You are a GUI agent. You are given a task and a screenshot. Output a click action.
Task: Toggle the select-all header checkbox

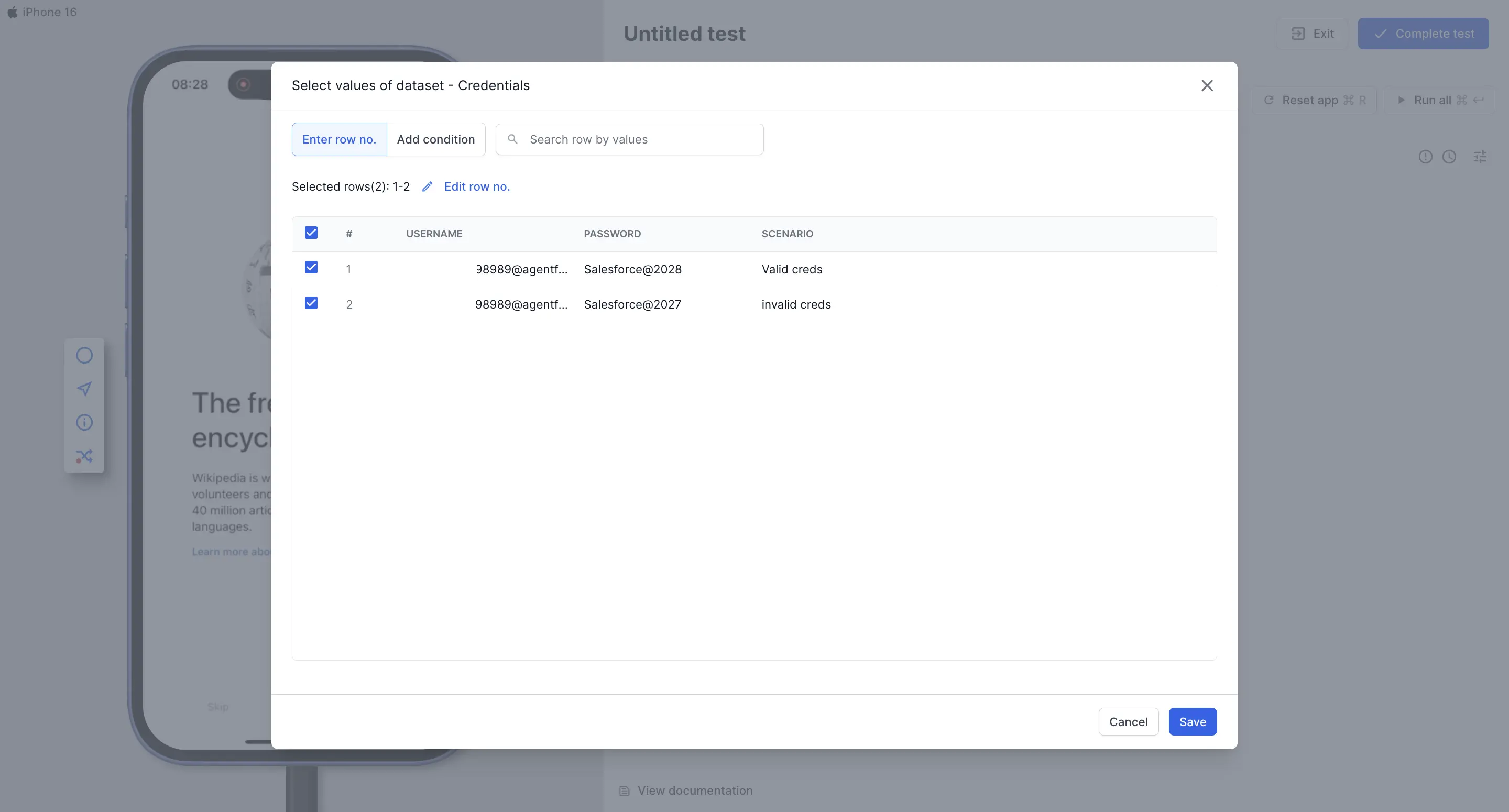[x=311, y=233]
